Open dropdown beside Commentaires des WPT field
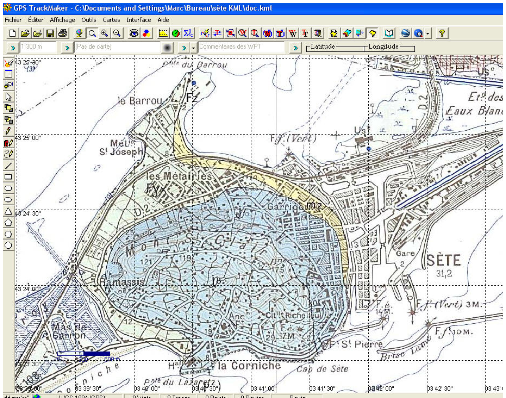 (x=193, y=48)
